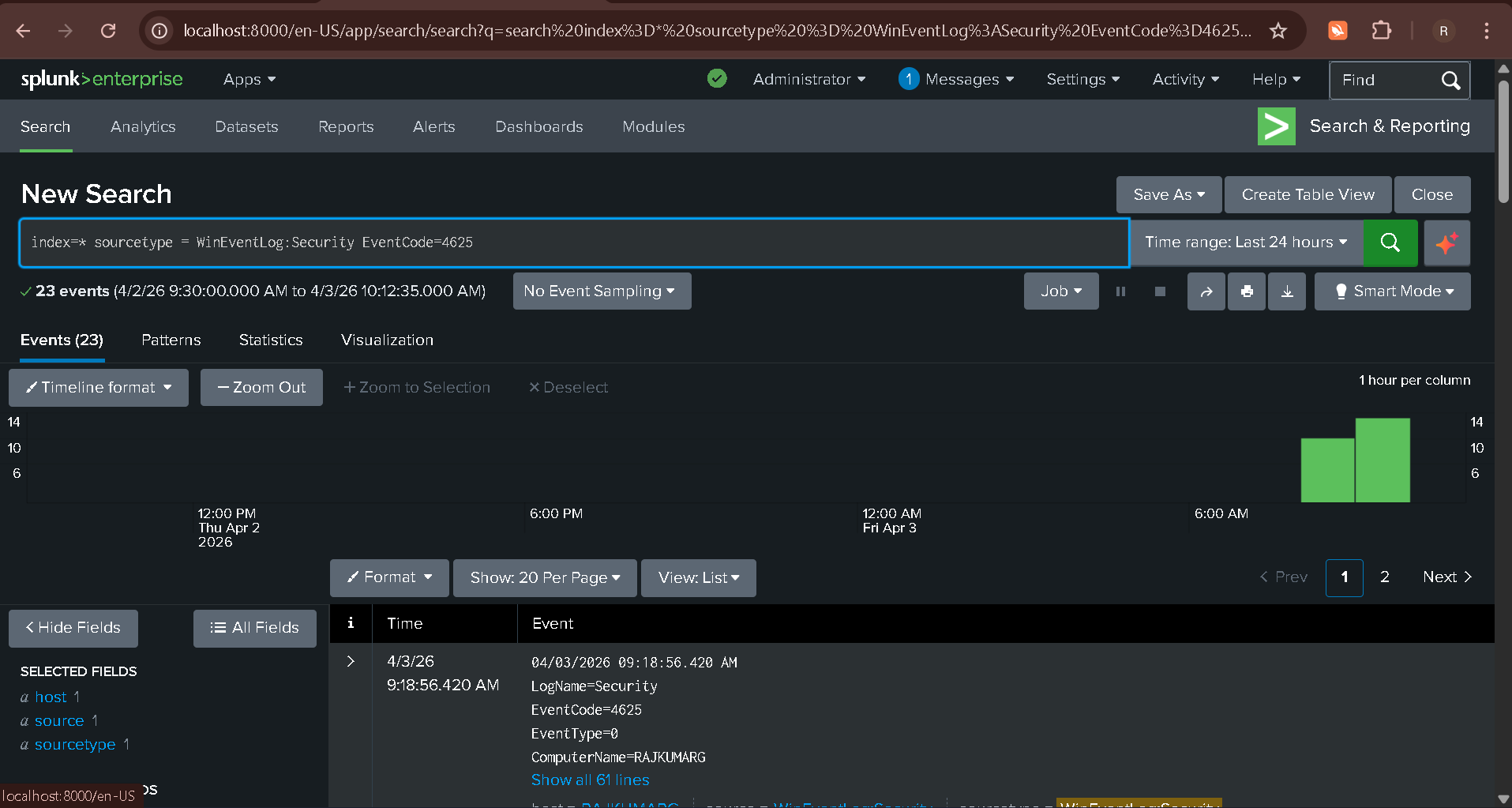
Task: Click Show all 61 lines link
Action: (x=590, y=780)
